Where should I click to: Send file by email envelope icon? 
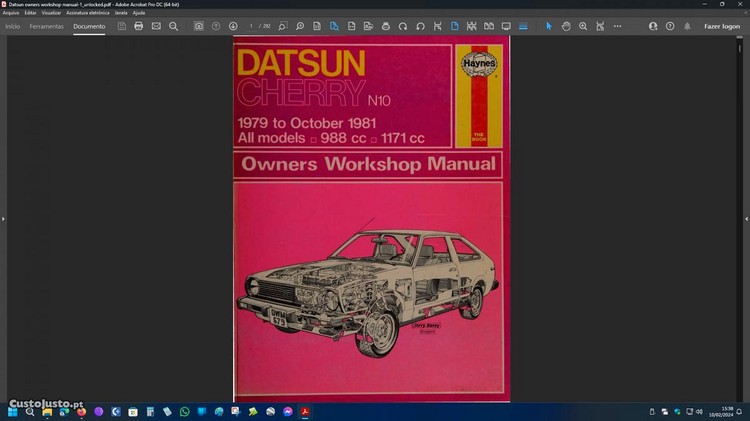156,26
